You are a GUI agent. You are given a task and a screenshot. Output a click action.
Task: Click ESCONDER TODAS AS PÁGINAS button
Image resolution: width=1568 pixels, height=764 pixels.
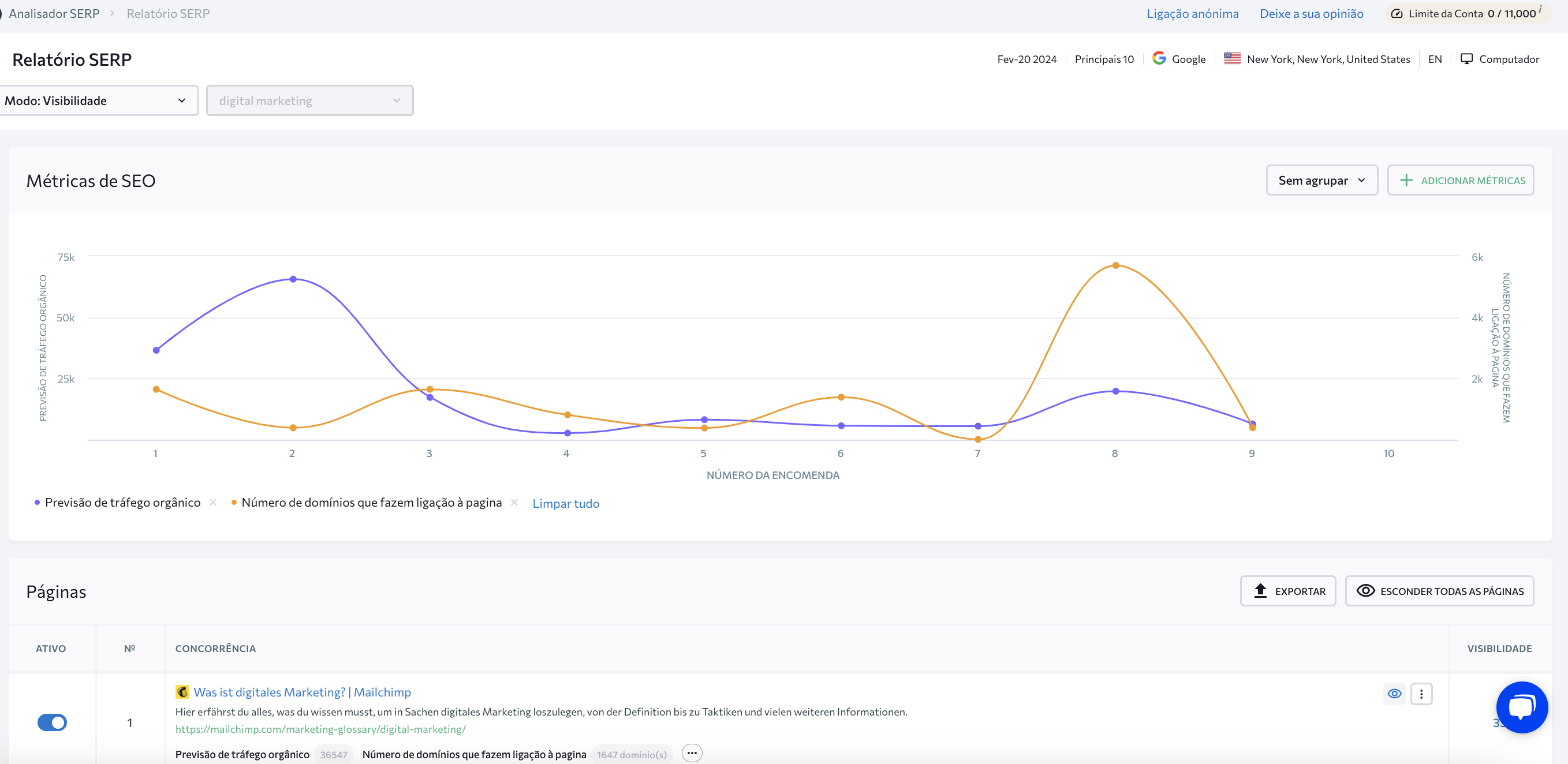1439,591
